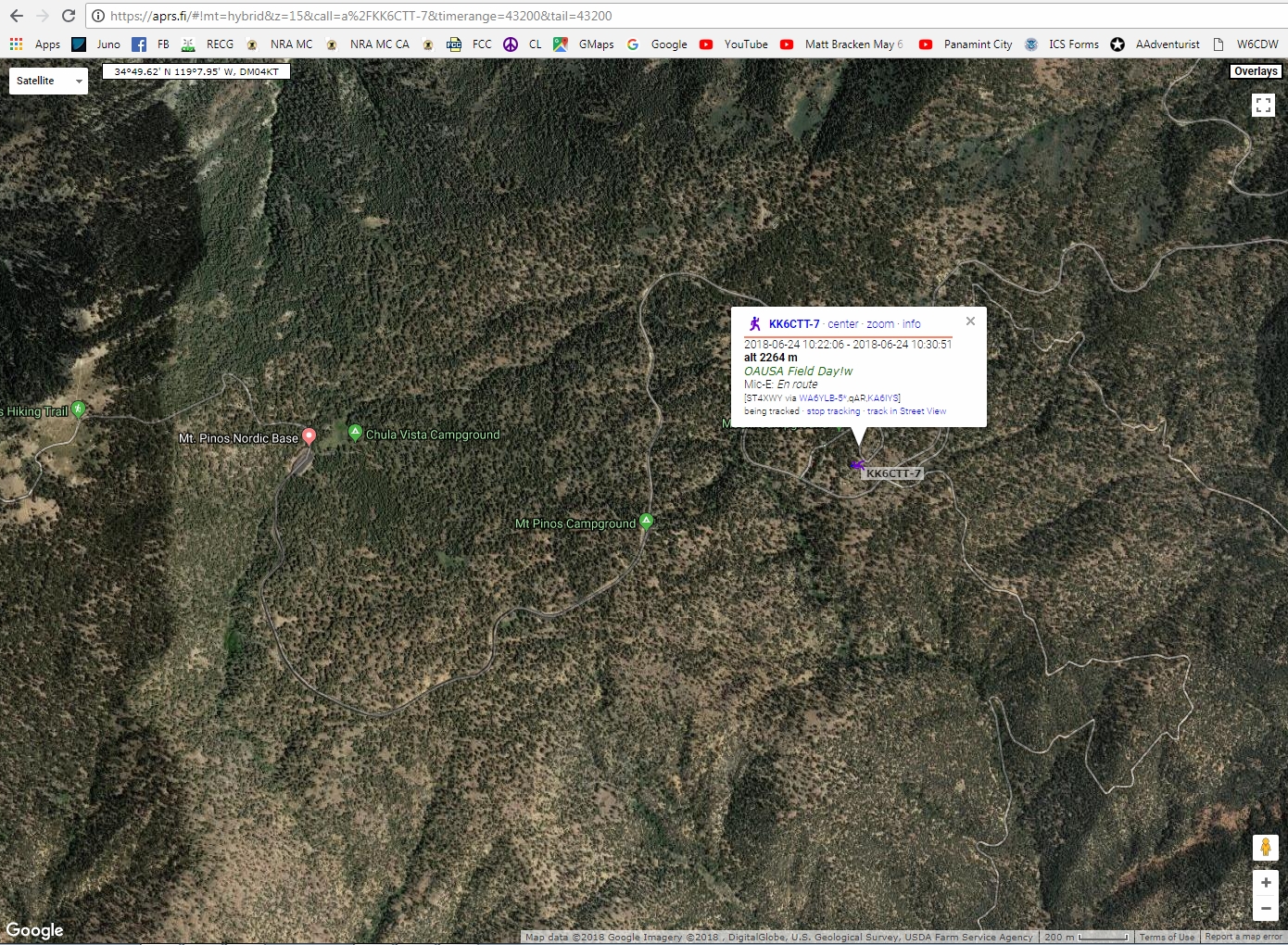Open track in Street View link
Viewport: 1288px width, 945px height.
coord(906,411)
